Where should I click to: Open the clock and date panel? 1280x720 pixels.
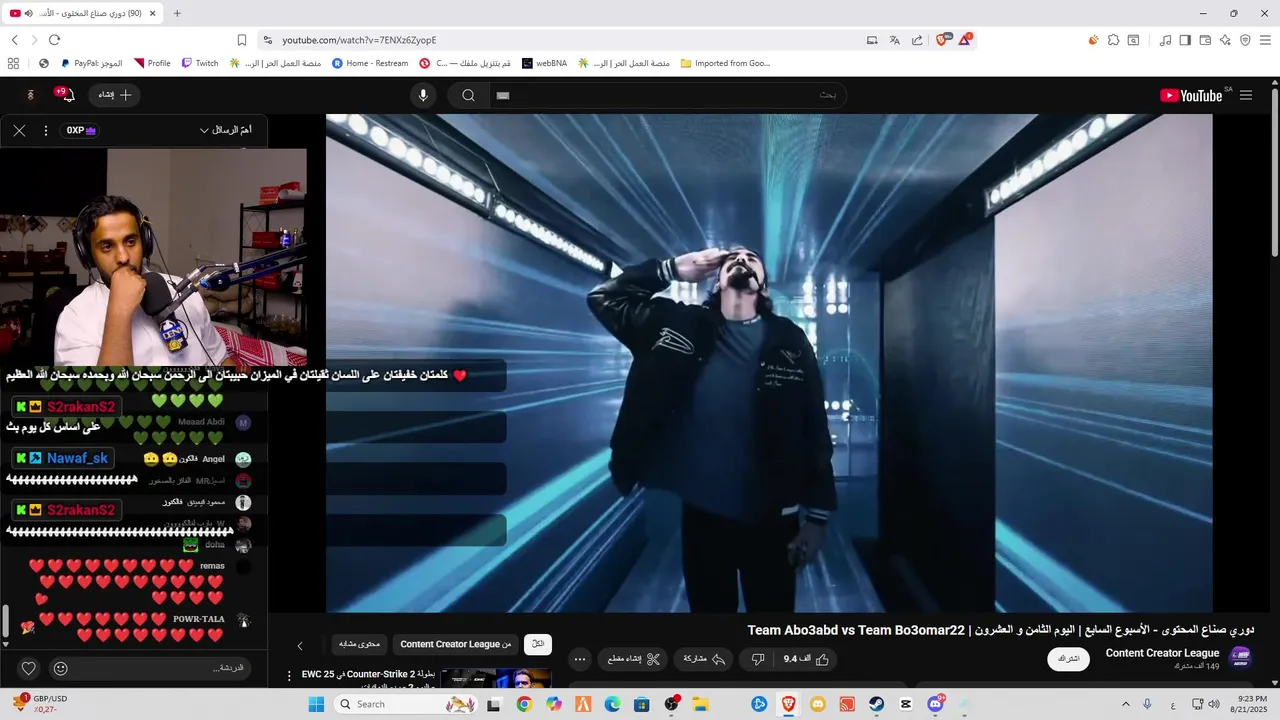coord(1252,704)
